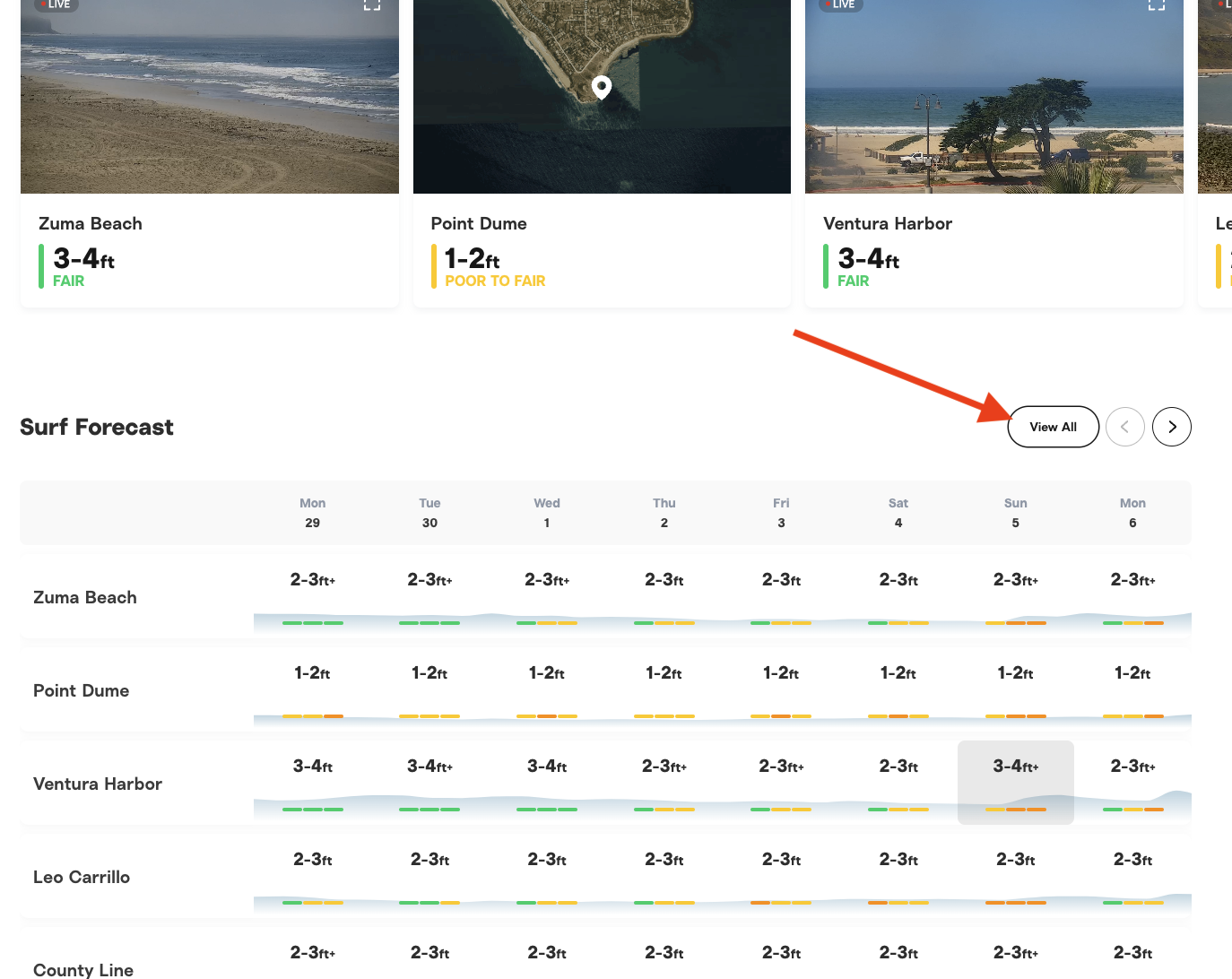This screenshot has width=1232, height=979.
Task: Open the Ventura Harbor live cam thumbnail
Action: click(993, 99)
